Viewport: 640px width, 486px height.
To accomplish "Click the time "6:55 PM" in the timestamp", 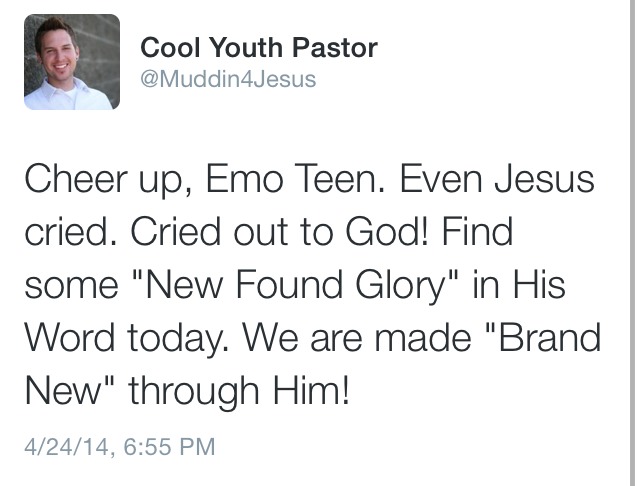I will point(169,446).
